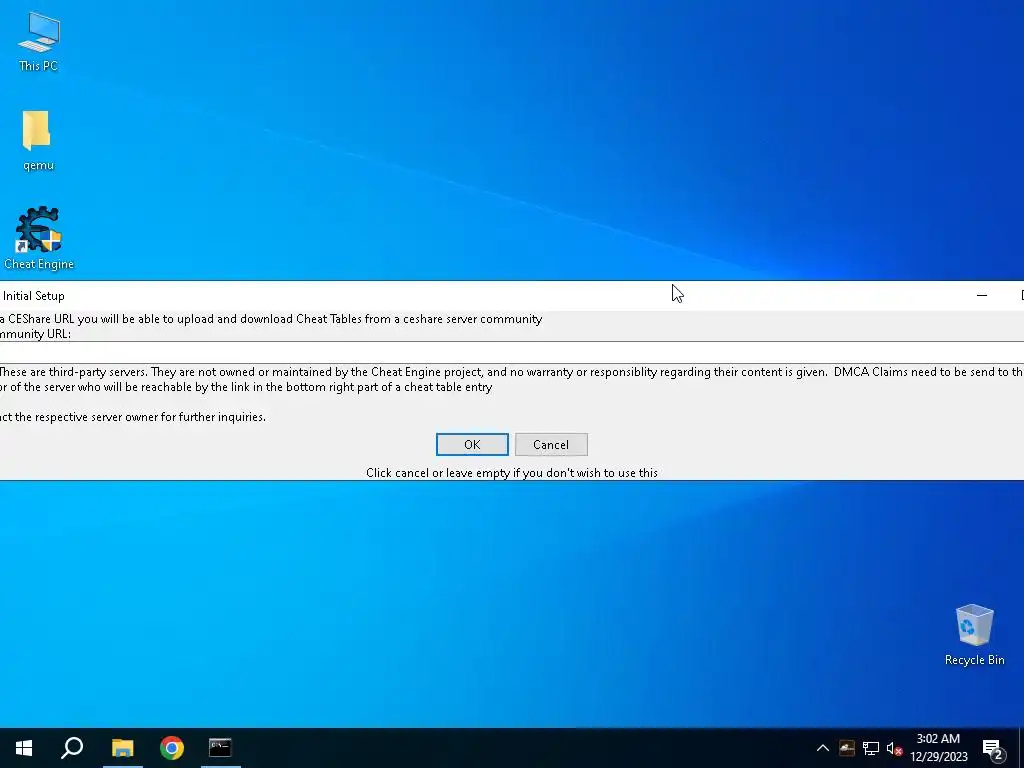Image resolution: width=1024 pixels, height=768 pixels.
Task: Click 'Click cancel or leave empty' hint text
Action: [511, 473]
